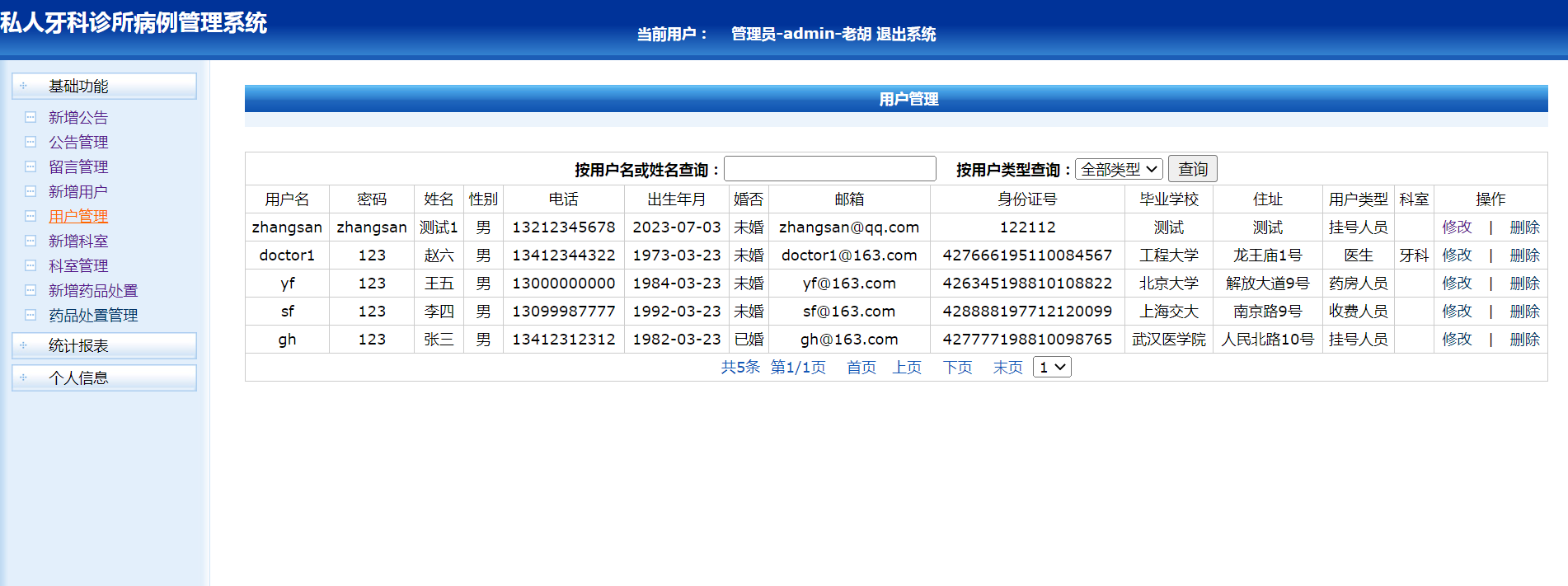The width and height of the screenshot is (1568, 586).
Task: Click 删除 for user yf
Action: coord(1524,283)
